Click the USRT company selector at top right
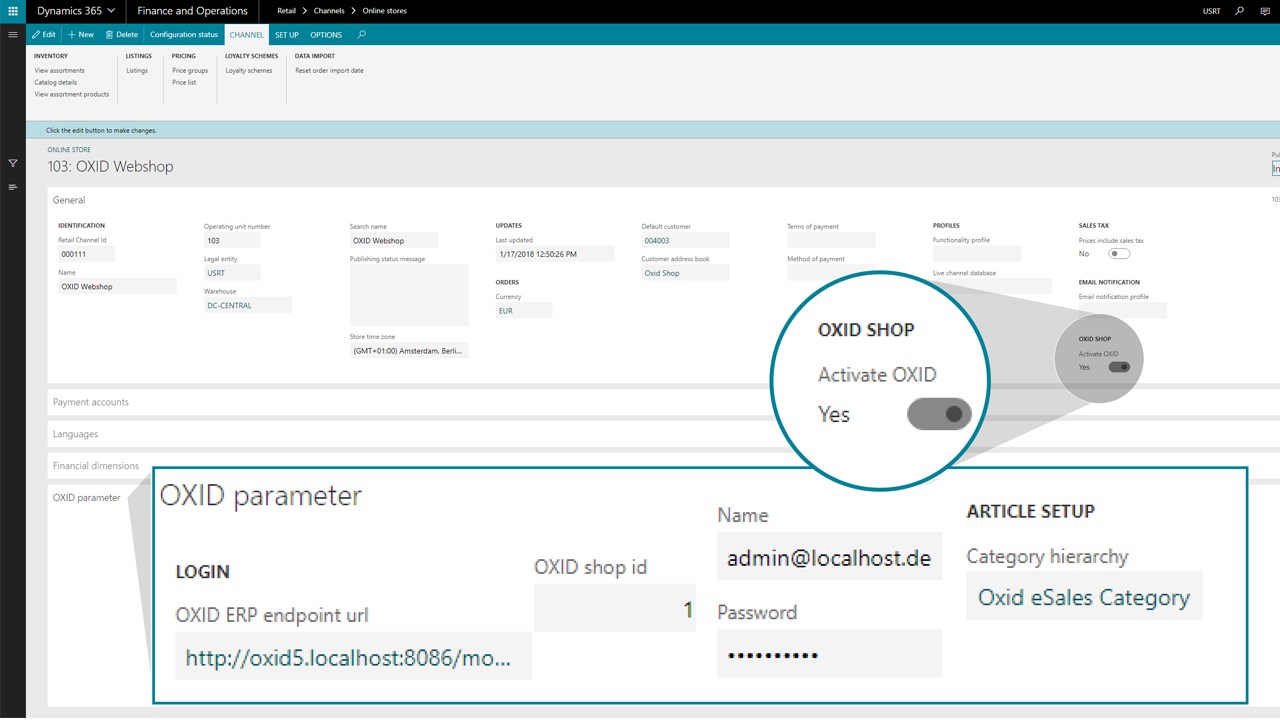 (x=1211, y=11)
